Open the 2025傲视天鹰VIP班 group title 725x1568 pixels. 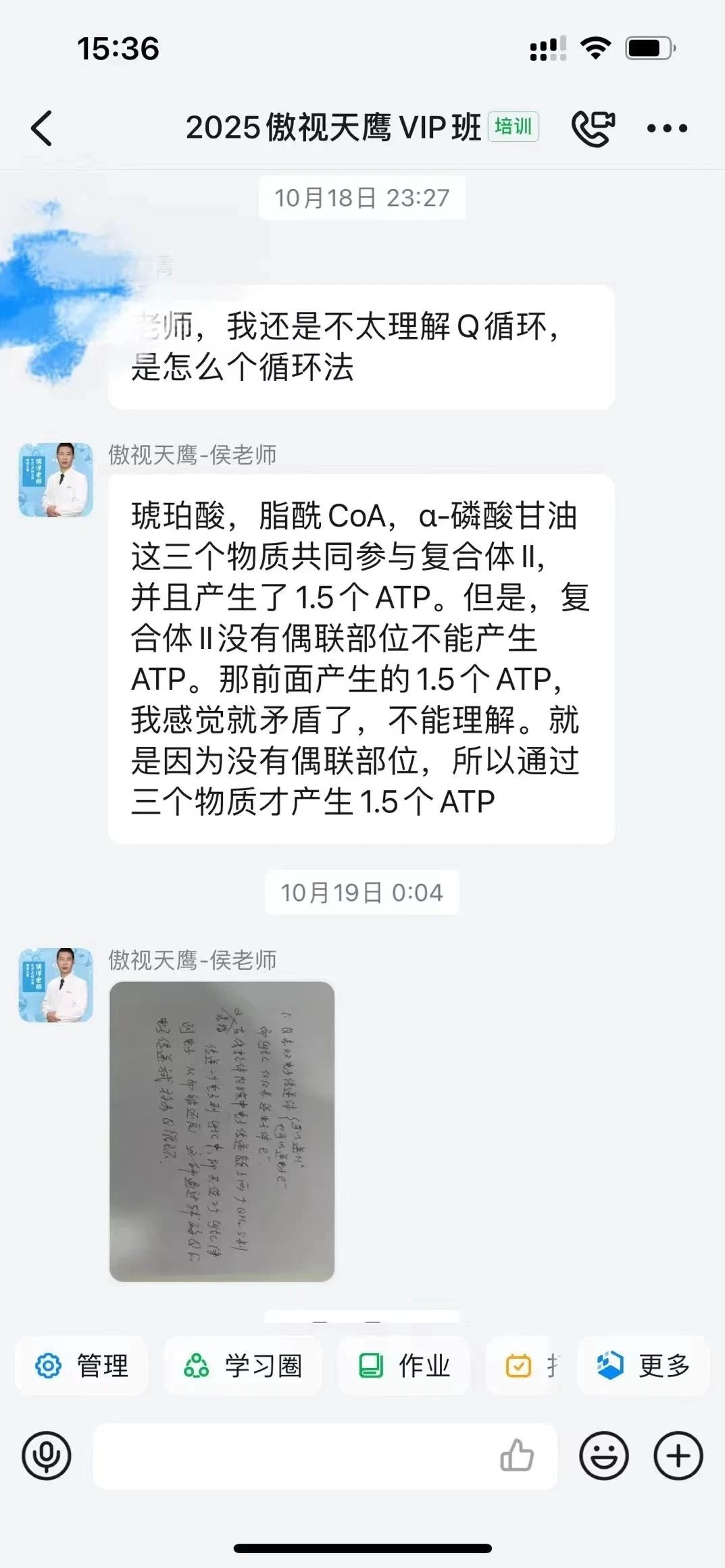click(x=333, y=127)
